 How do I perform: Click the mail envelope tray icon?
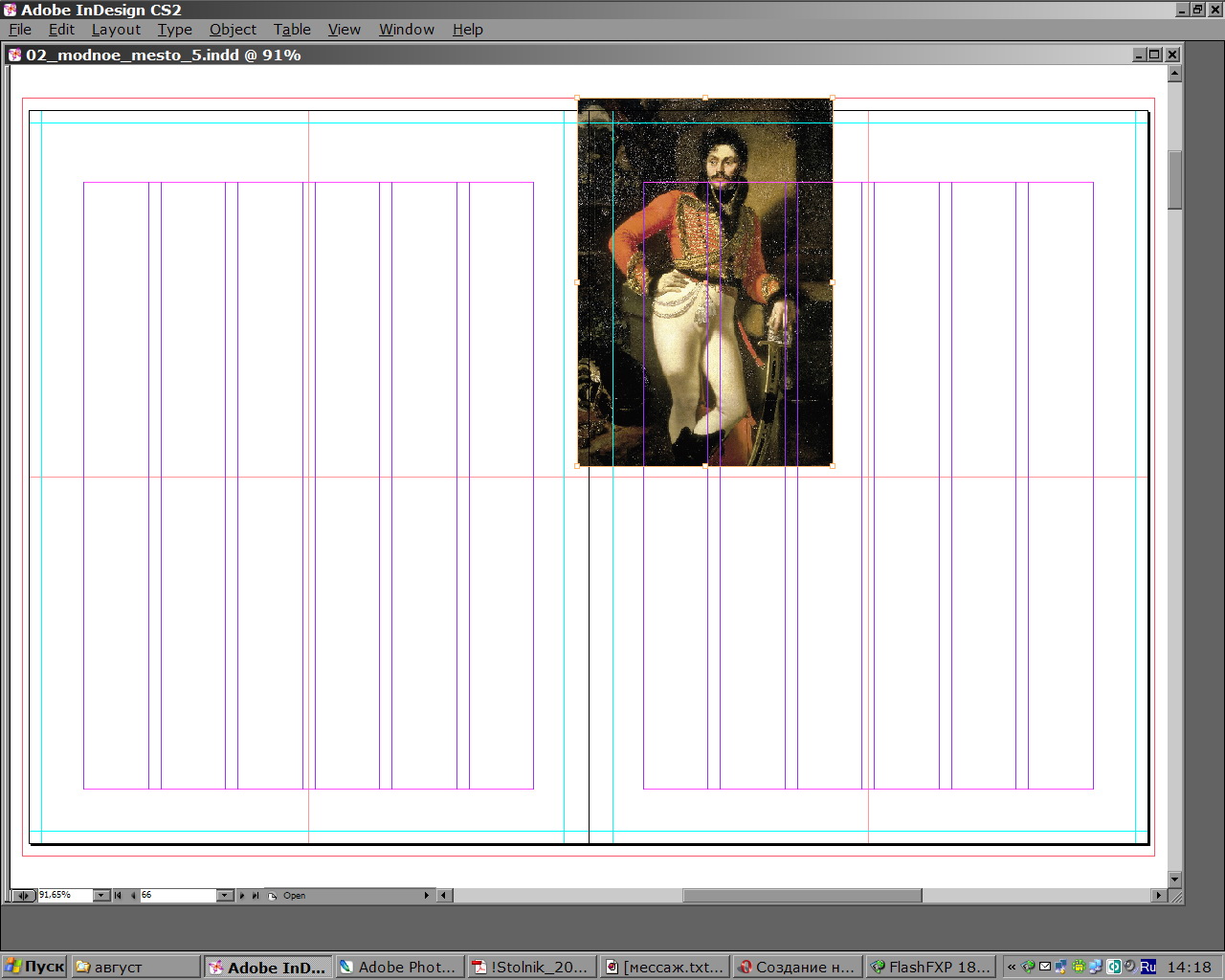pyautogui.click(x=1045, y=967)
